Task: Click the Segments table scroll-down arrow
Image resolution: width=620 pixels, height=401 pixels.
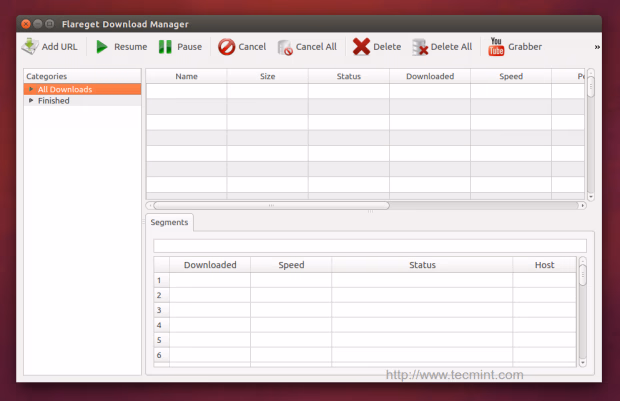Action: (x=582, y=363)
